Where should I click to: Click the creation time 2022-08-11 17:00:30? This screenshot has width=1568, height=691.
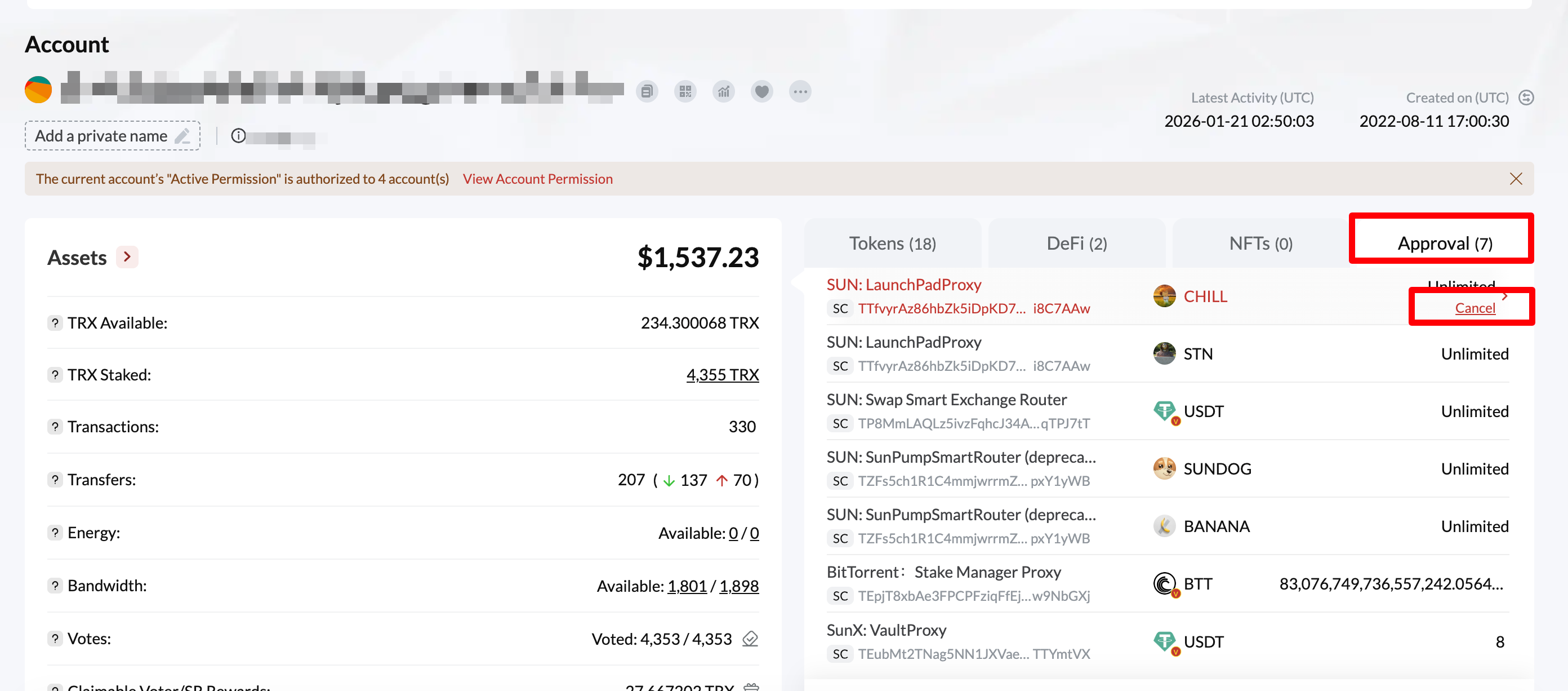tap(1433, 121)
